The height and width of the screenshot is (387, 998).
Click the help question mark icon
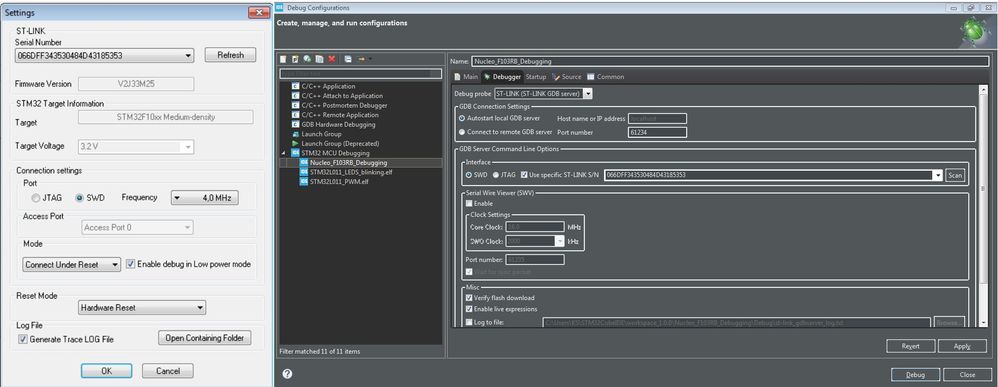coord(287,374)
